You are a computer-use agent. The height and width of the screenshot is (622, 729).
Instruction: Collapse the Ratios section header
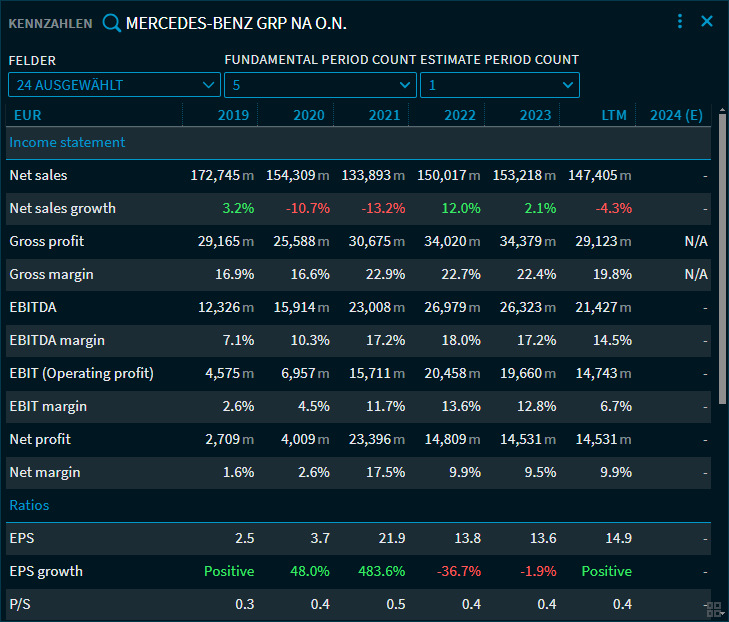coord(29,505)
